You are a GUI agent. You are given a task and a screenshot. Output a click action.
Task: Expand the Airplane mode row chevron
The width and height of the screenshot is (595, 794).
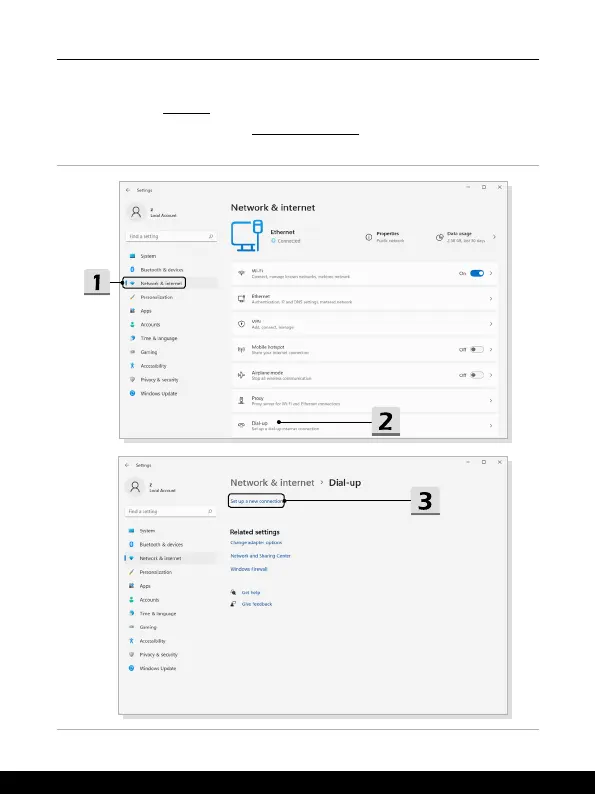click(x=491, y=375)
